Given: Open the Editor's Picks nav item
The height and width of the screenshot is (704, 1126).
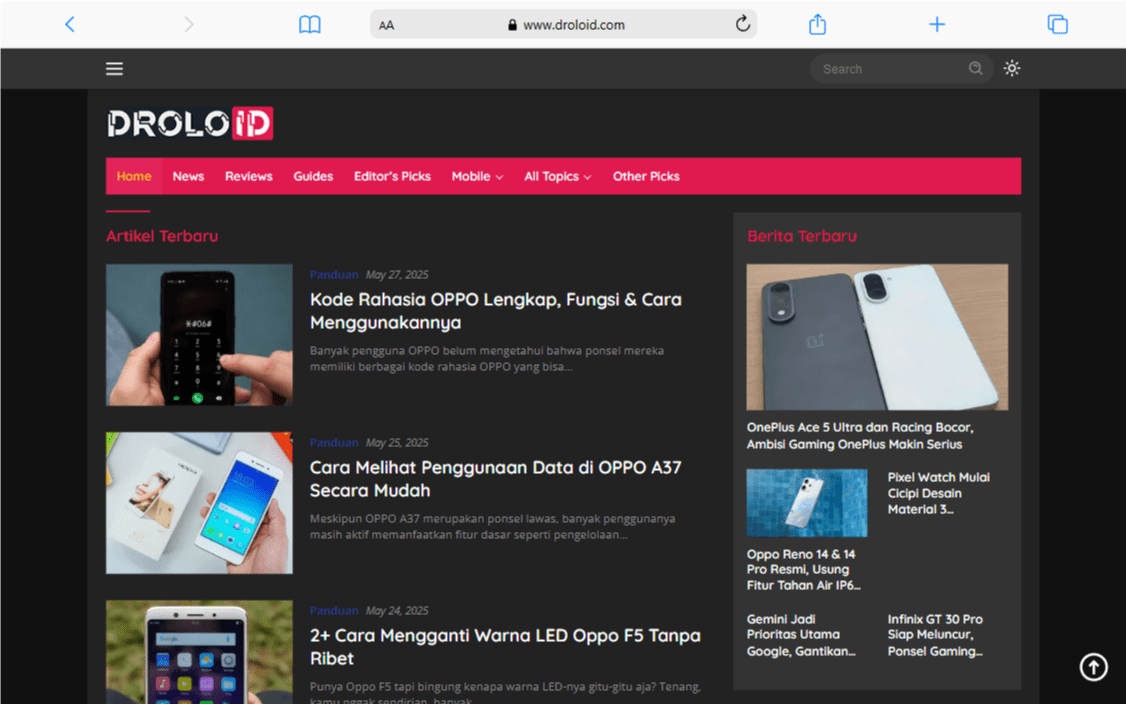Looking at the screenshot, I should click(x=392, y=176).
